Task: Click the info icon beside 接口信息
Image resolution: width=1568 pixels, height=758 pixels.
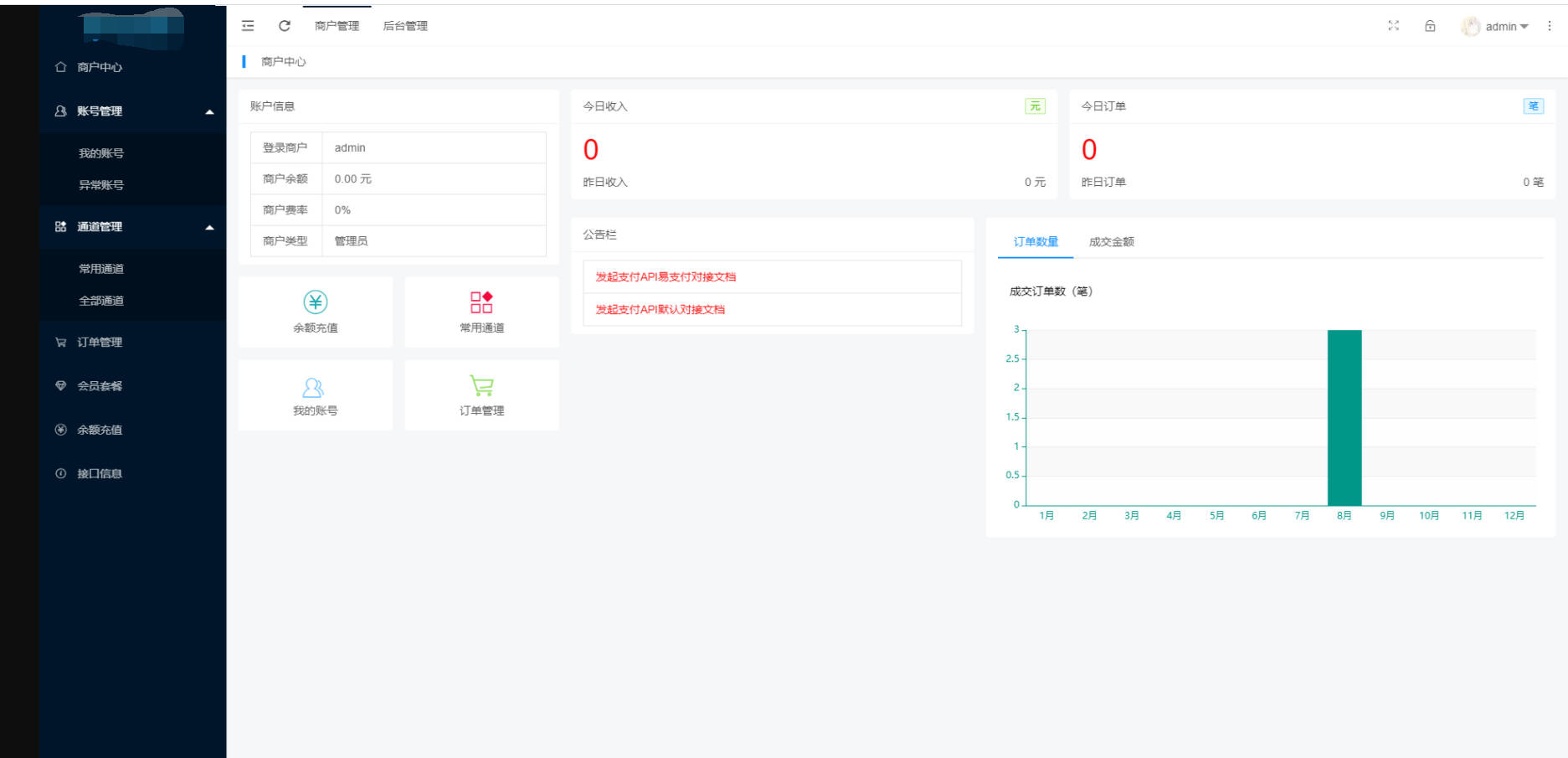Action: pos(60,473)
